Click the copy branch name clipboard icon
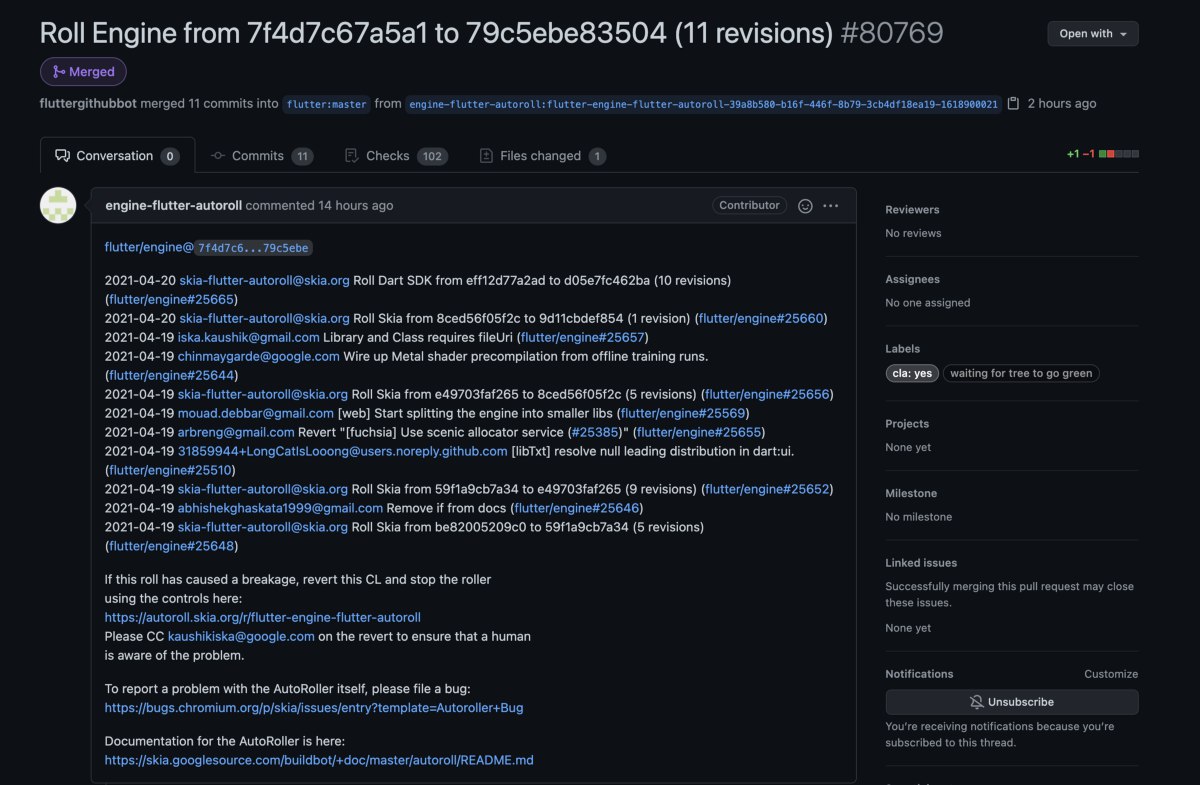 point(1013,103)
